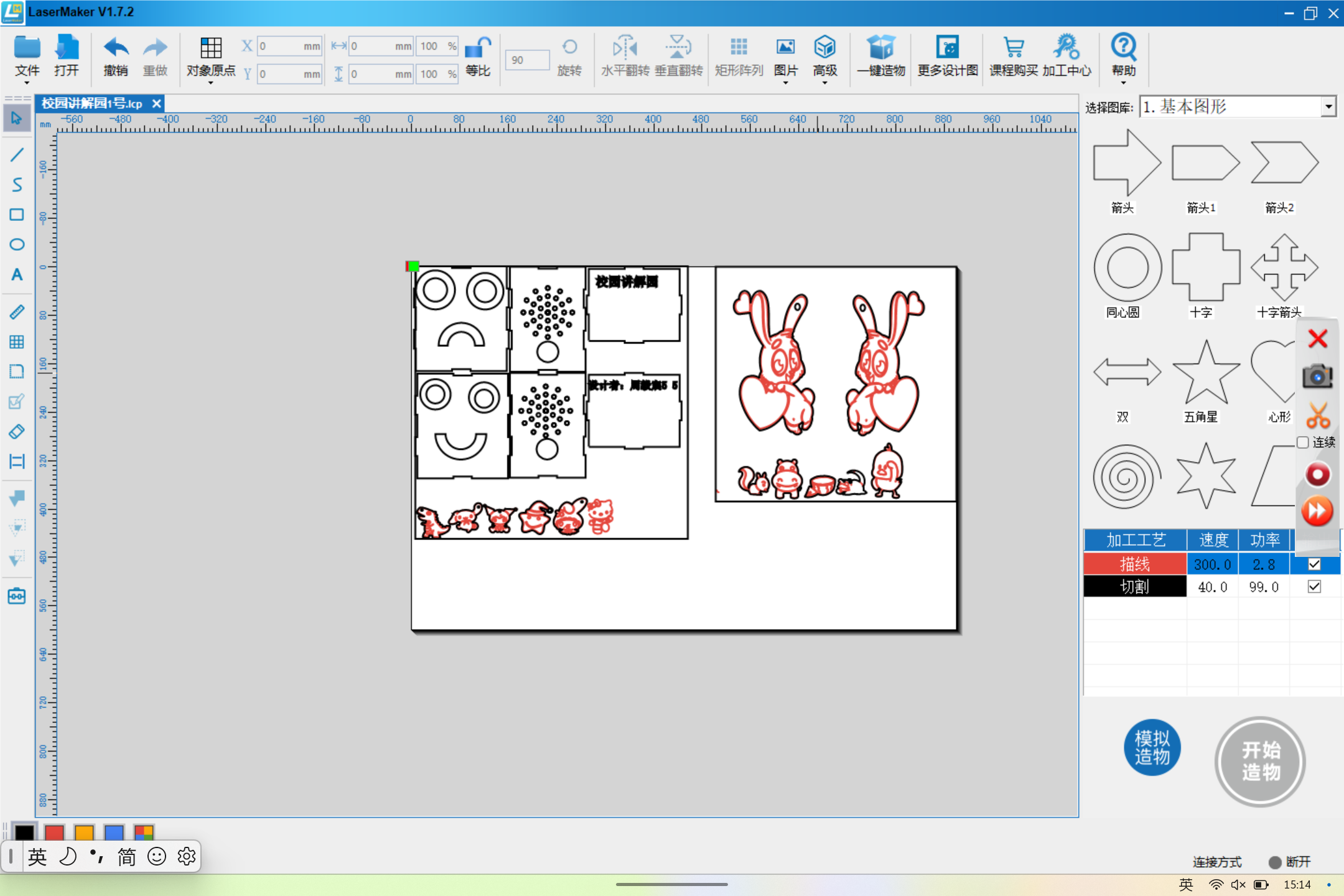Switch to the 校园讲解园1号.lcp tab
1344x896 pixels.
pos(92,103)
